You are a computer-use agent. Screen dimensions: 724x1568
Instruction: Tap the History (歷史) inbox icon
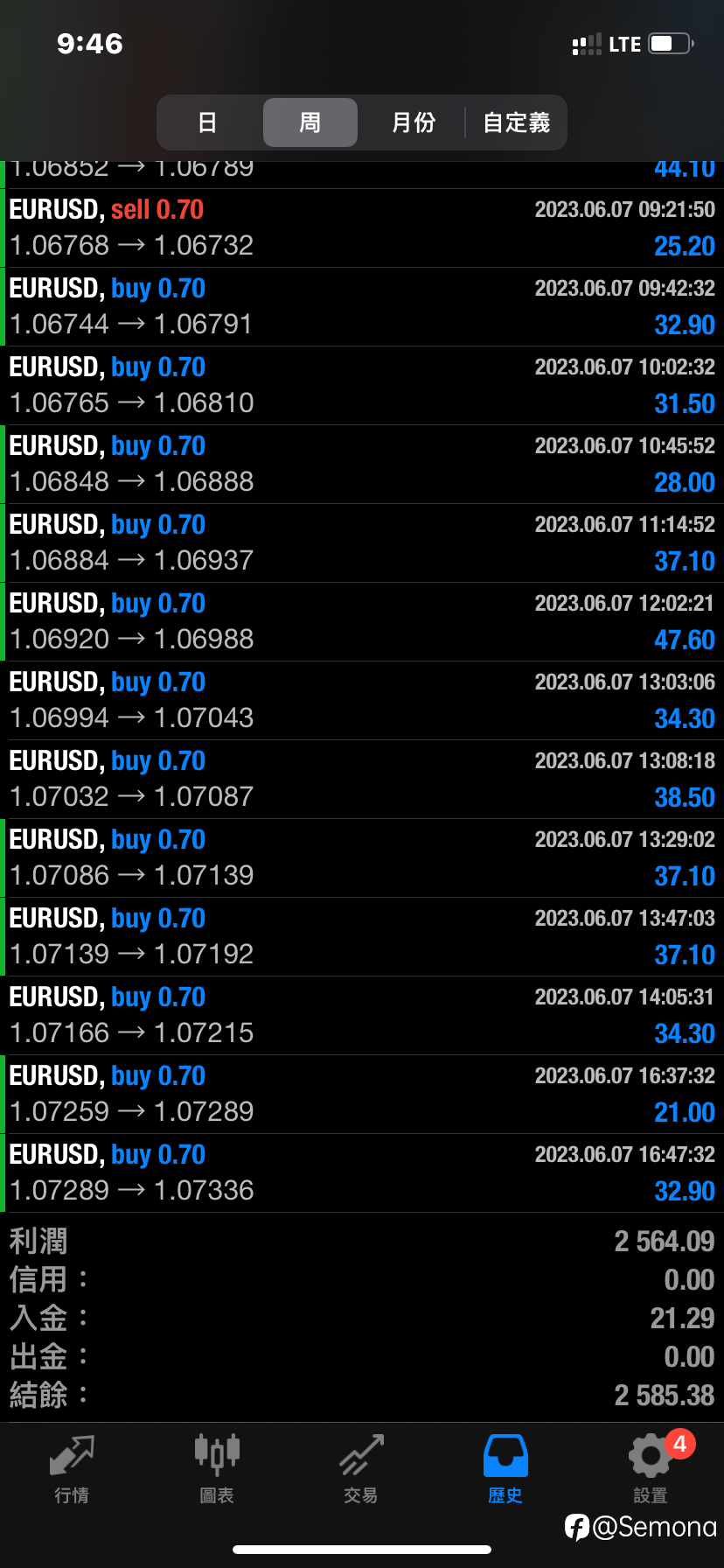[505, 1457]
